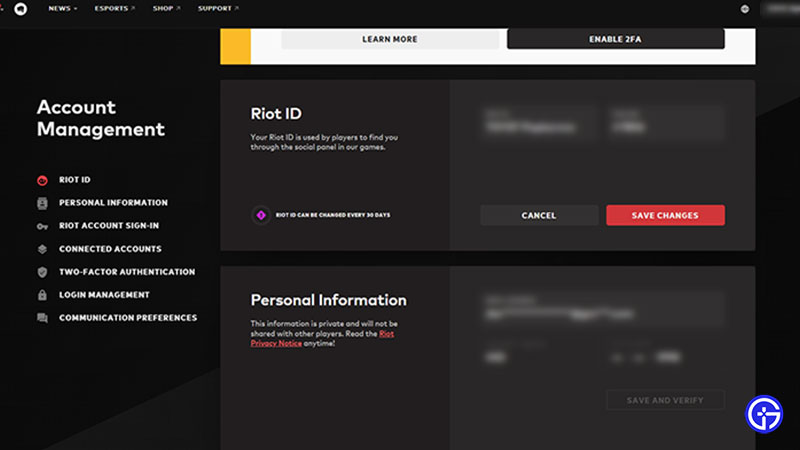The width and height of the screenshot is (800, 450).
Task: Click the Riot ID name input field
Action: coord(538,123)
